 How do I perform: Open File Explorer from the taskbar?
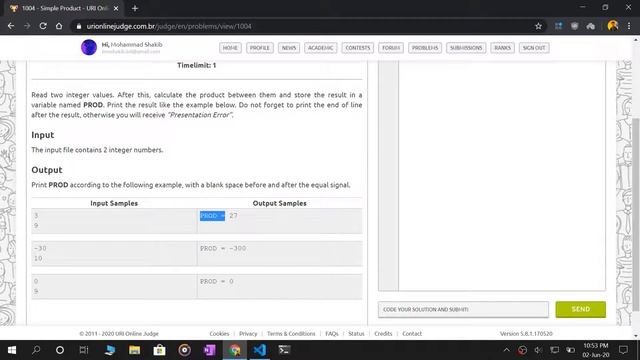pos(134,350)
